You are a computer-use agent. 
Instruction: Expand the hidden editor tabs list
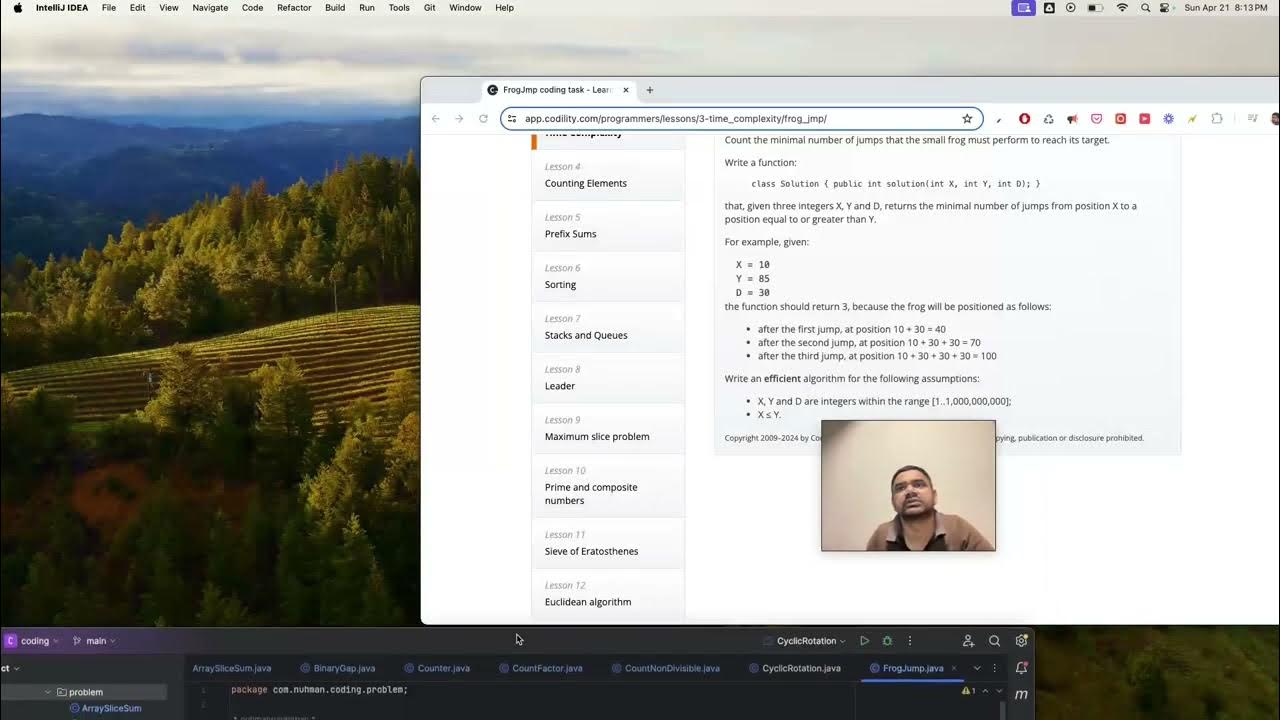tap(977, 668)
